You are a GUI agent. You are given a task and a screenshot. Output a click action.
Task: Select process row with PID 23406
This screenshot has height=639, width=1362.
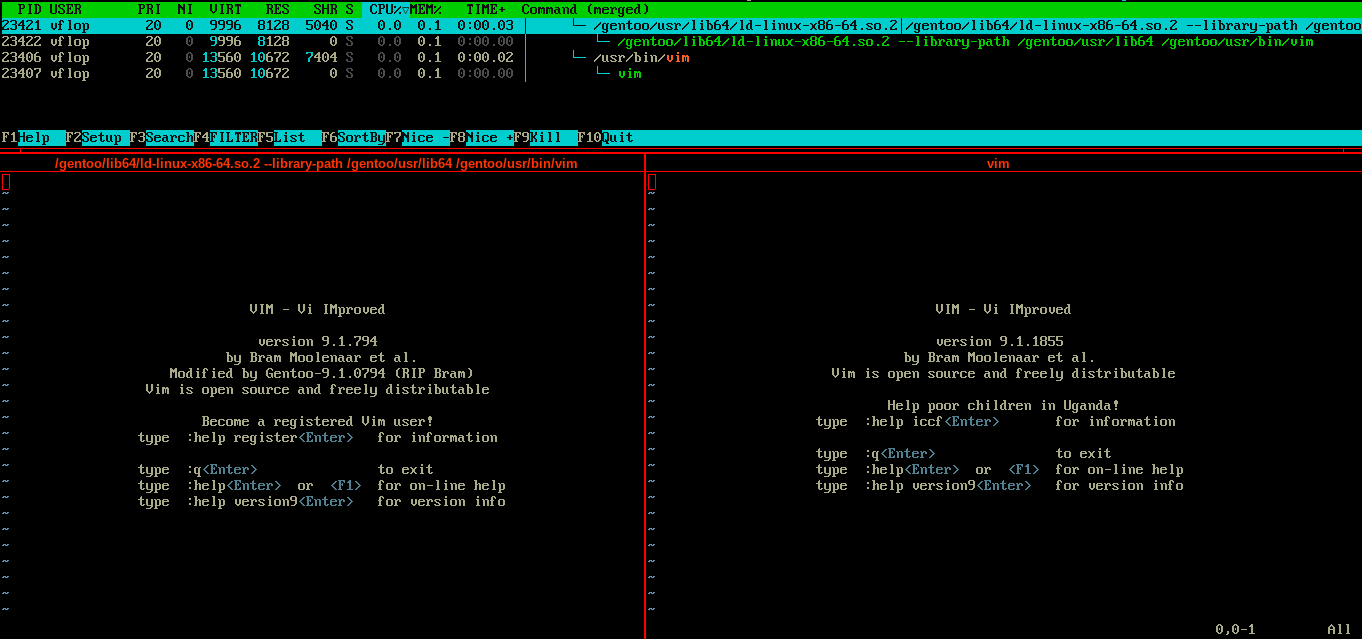point(681,57)
